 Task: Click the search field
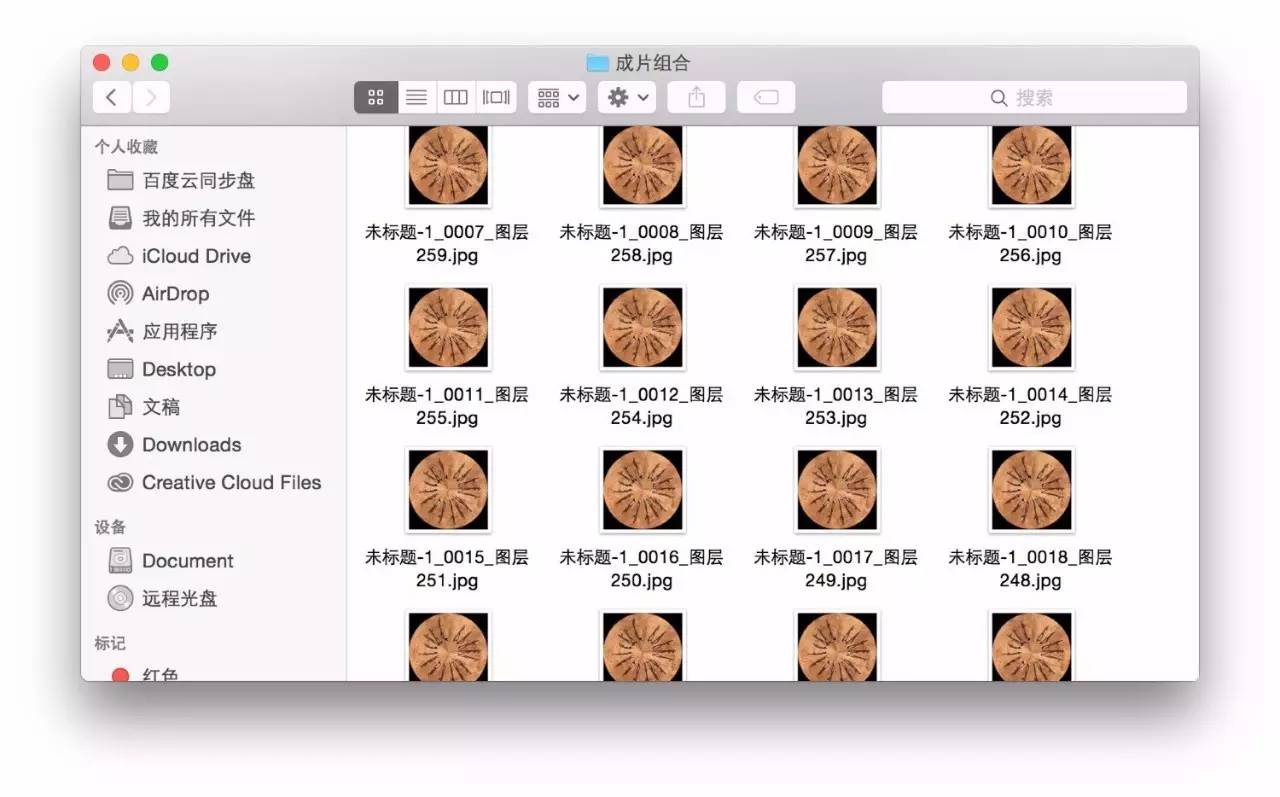(x=1034, y=97)
